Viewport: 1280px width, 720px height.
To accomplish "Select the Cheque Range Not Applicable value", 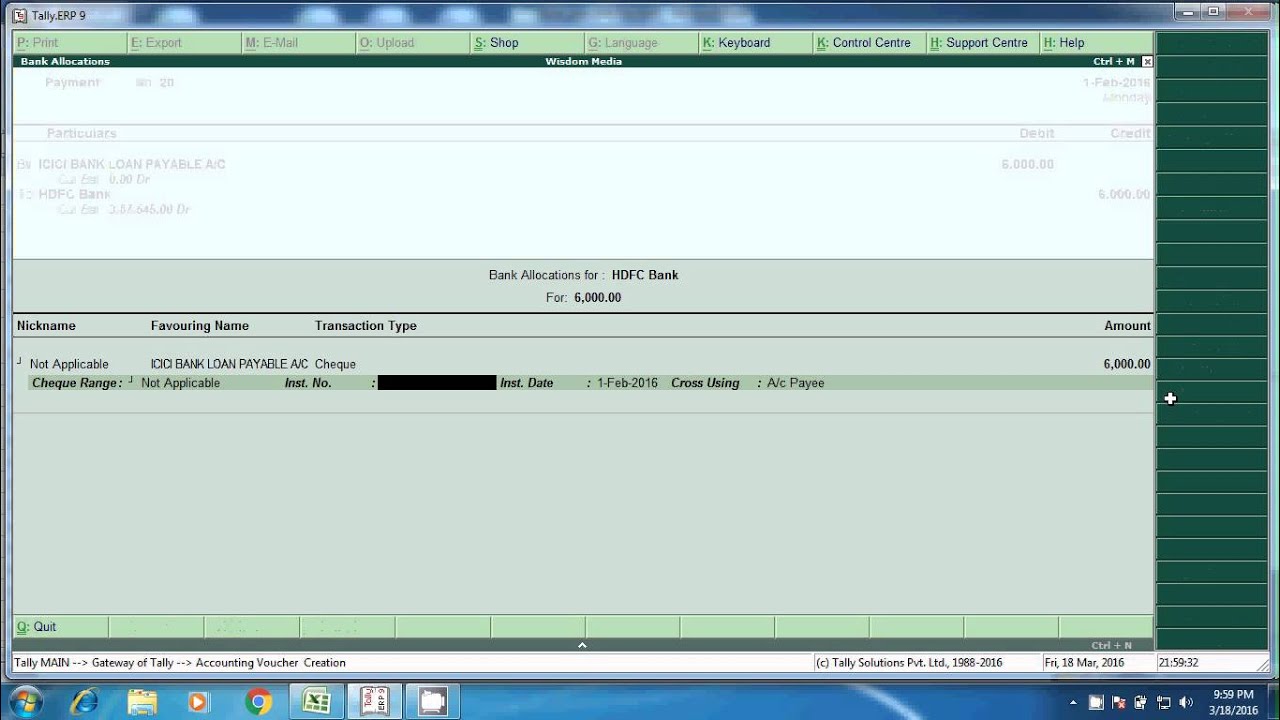I will 180,383.
